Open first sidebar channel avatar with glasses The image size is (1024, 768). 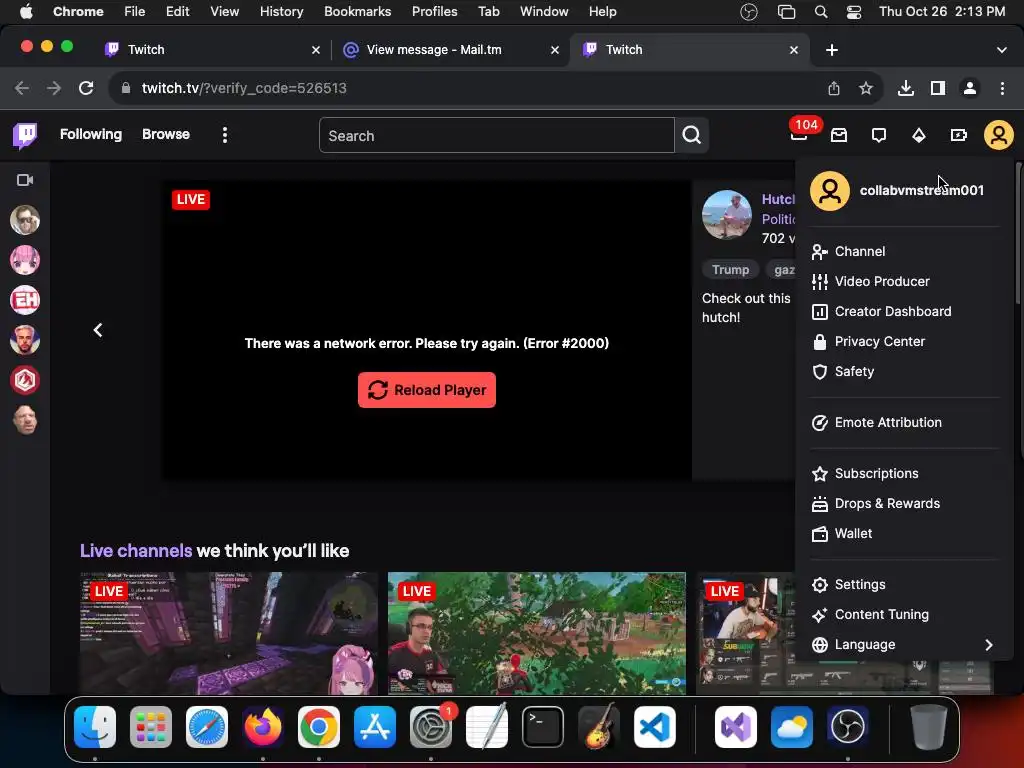point(25,220)
